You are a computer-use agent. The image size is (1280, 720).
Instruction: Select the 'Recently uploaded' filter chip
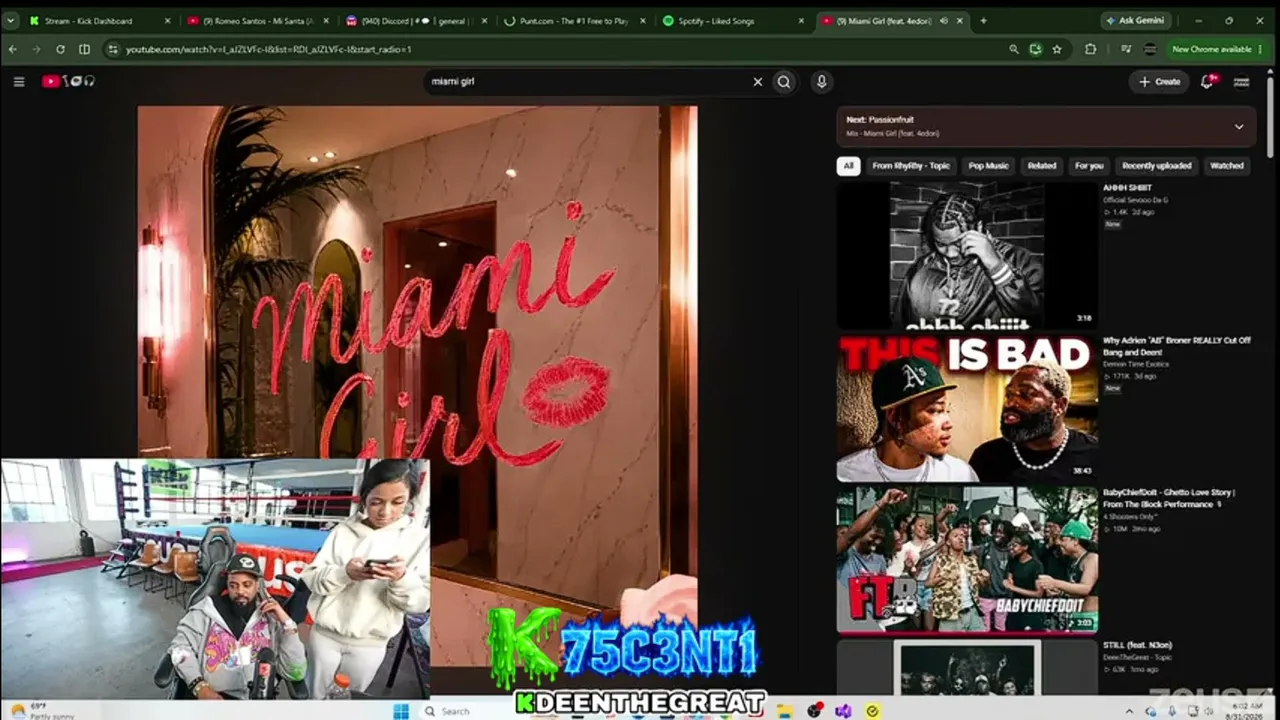1156,166
